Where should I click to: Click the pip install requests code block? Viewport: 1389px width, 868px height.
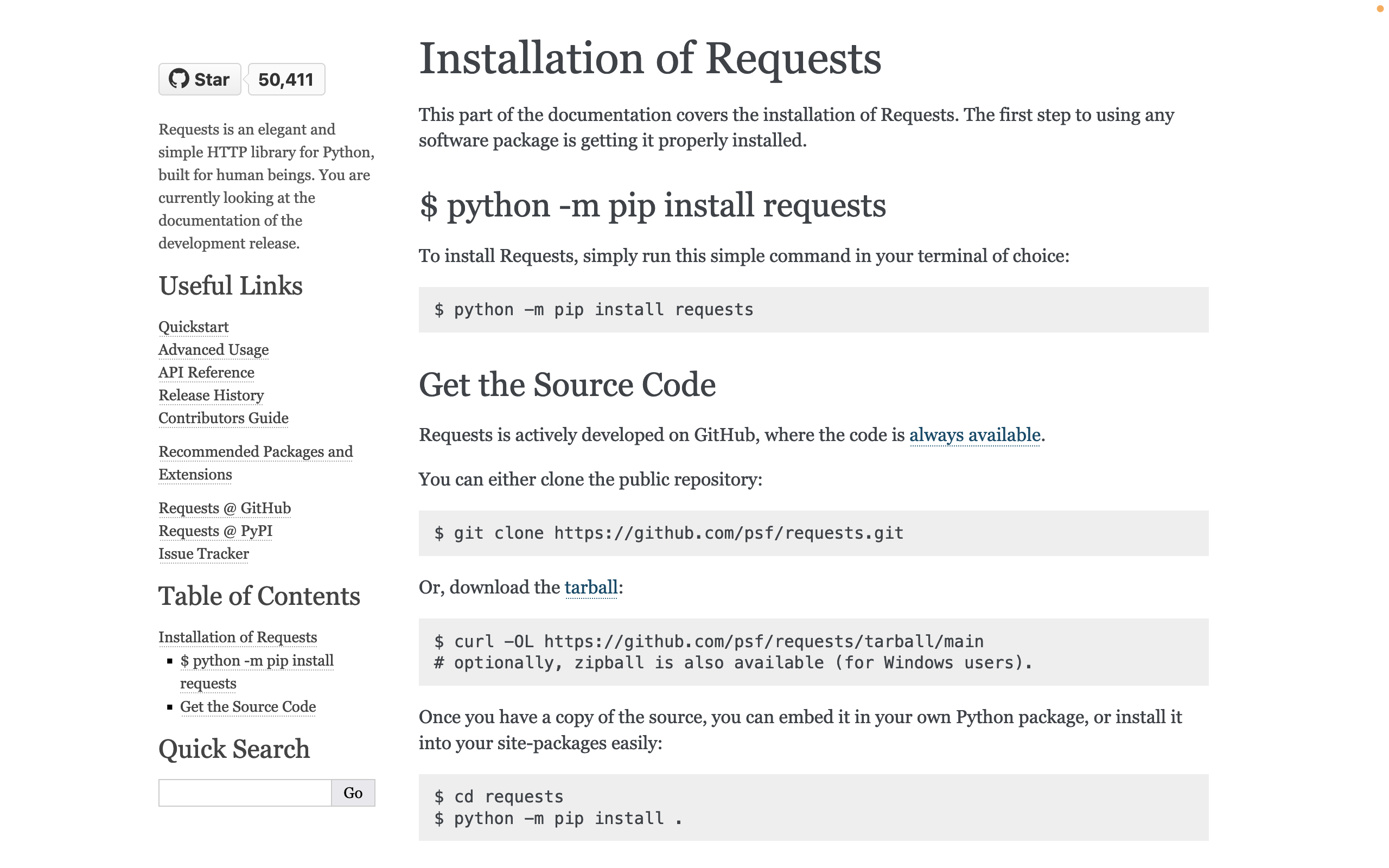tap(813, 310)
